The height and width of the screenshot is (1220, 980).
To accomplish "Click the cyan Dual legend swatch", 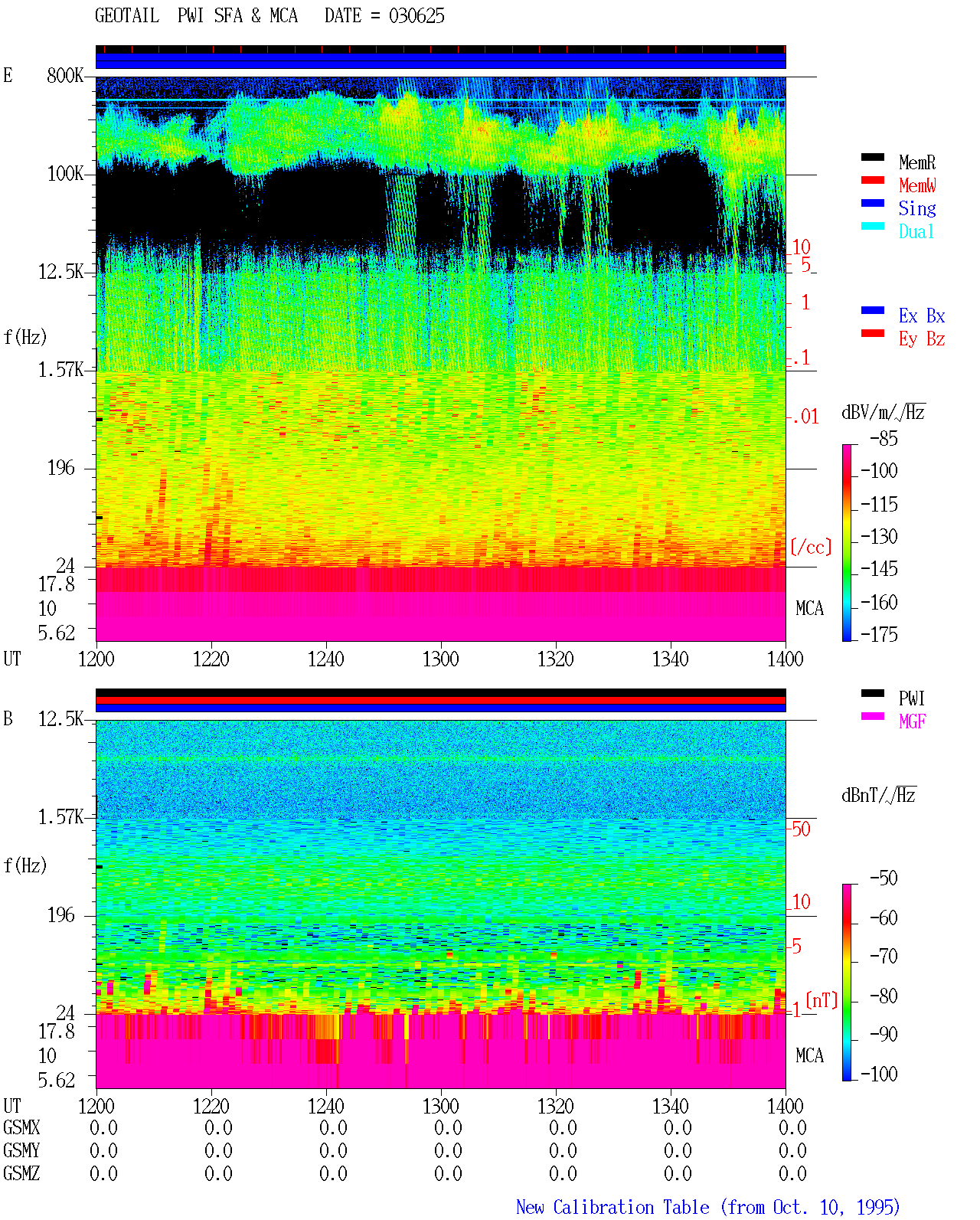I will tap(873, 226).
